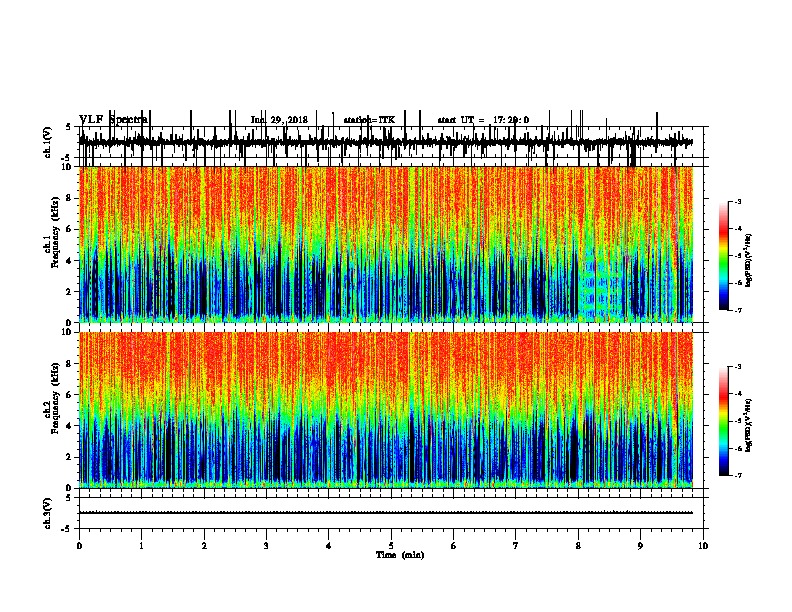Click the ch.2 colorbar 'log(PSD)' label
The image size is (792, 612).
[748, 425]
